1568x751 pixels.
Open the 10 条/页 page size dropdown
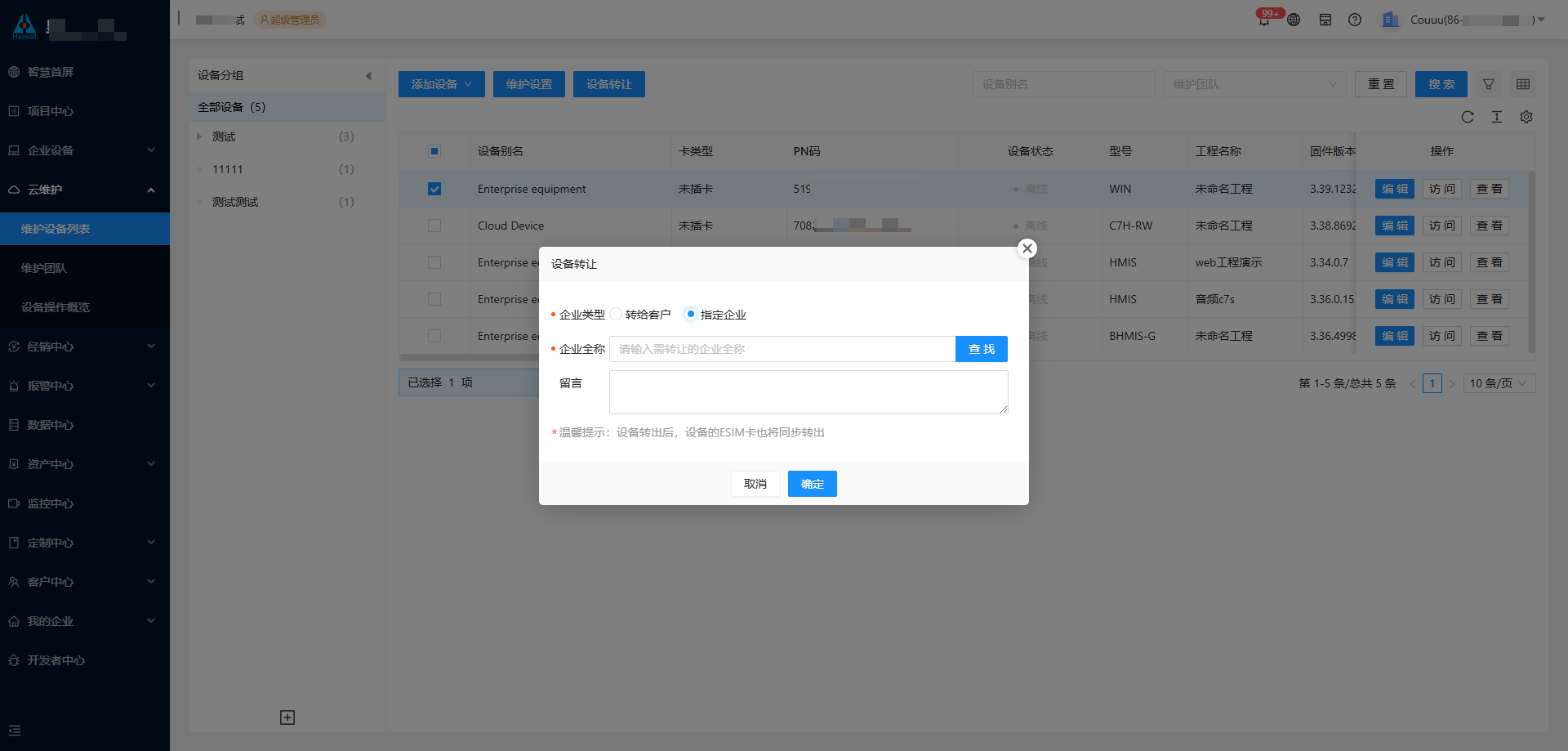1499,383
